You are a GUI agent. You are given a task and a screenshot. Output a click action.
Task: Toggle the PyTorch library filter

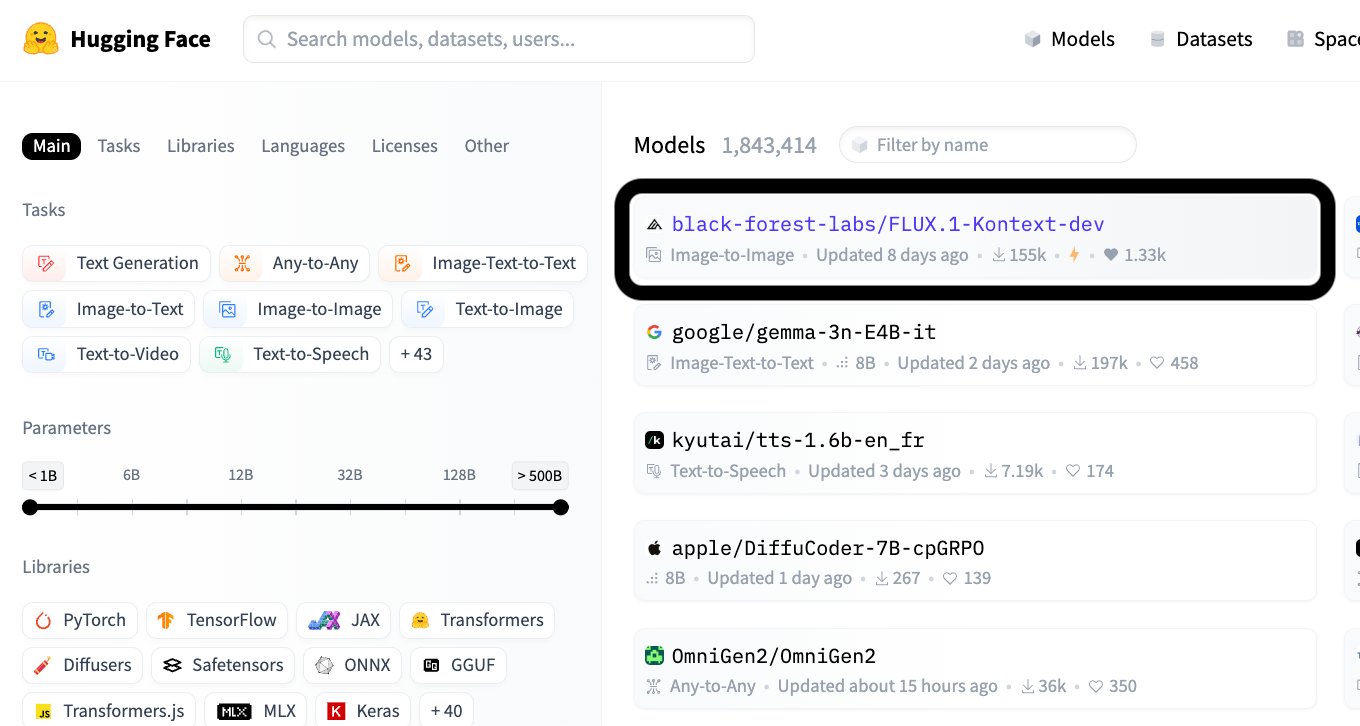(80, 621)
